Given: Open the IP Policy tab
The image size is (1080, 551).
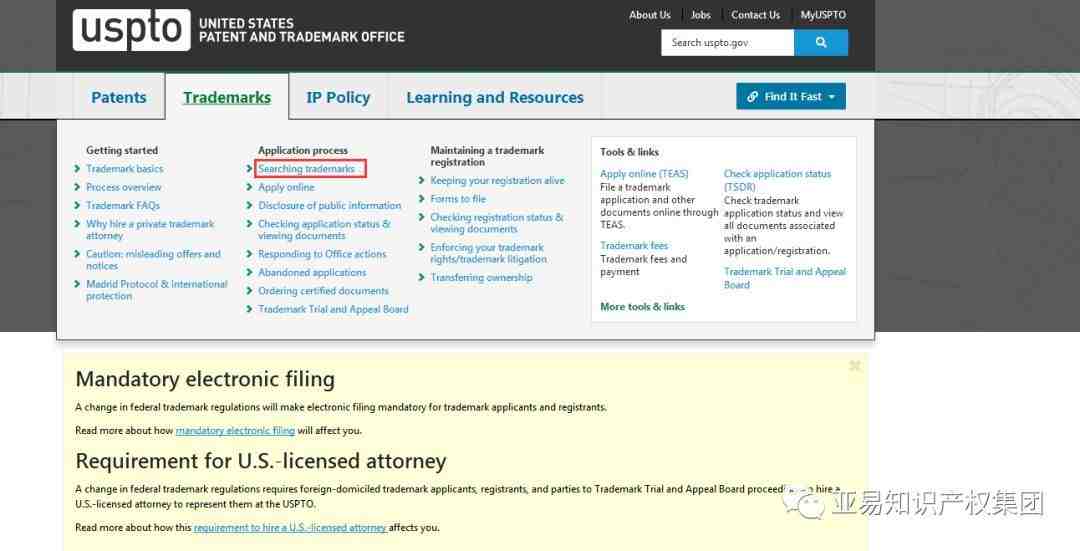Looking at the screenshot, I should point(338,97).
